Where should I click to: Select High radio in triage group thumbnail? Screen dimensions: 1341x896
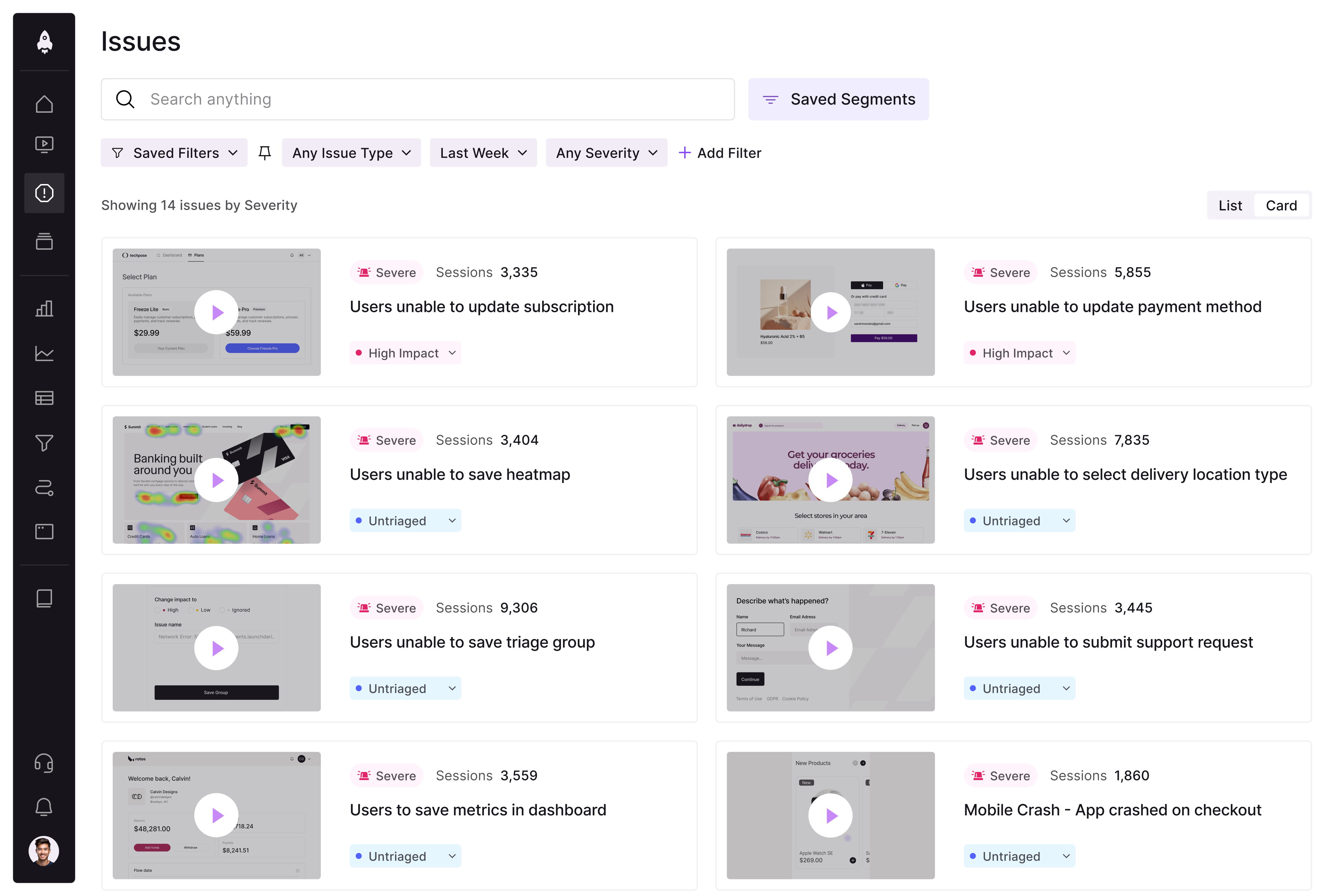[158, 610]
